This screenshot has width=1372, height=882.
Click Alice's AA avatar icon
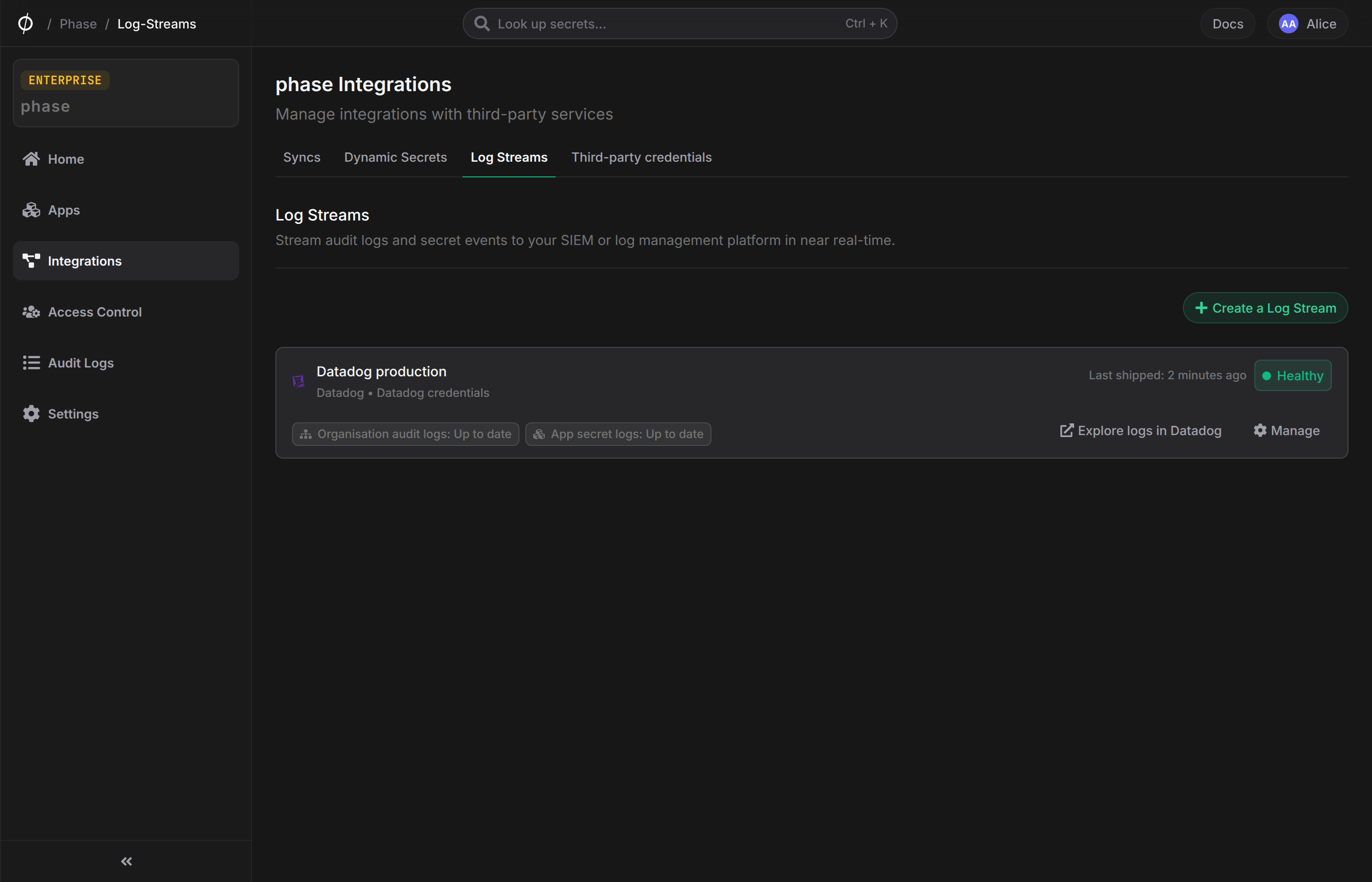(1288, 24)
